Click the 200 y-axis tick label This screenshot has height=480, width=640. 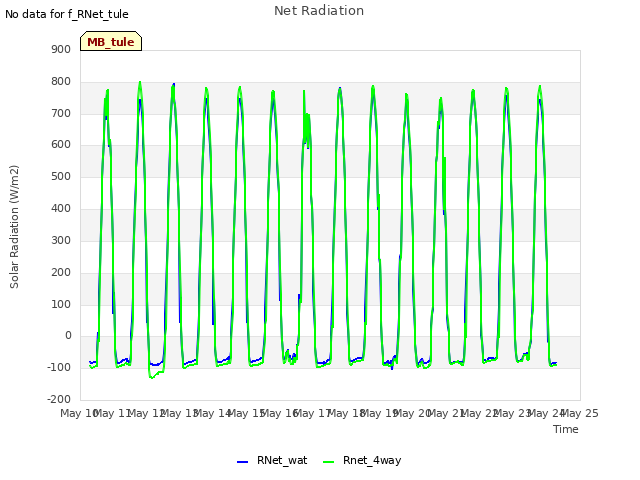(61, 273)
